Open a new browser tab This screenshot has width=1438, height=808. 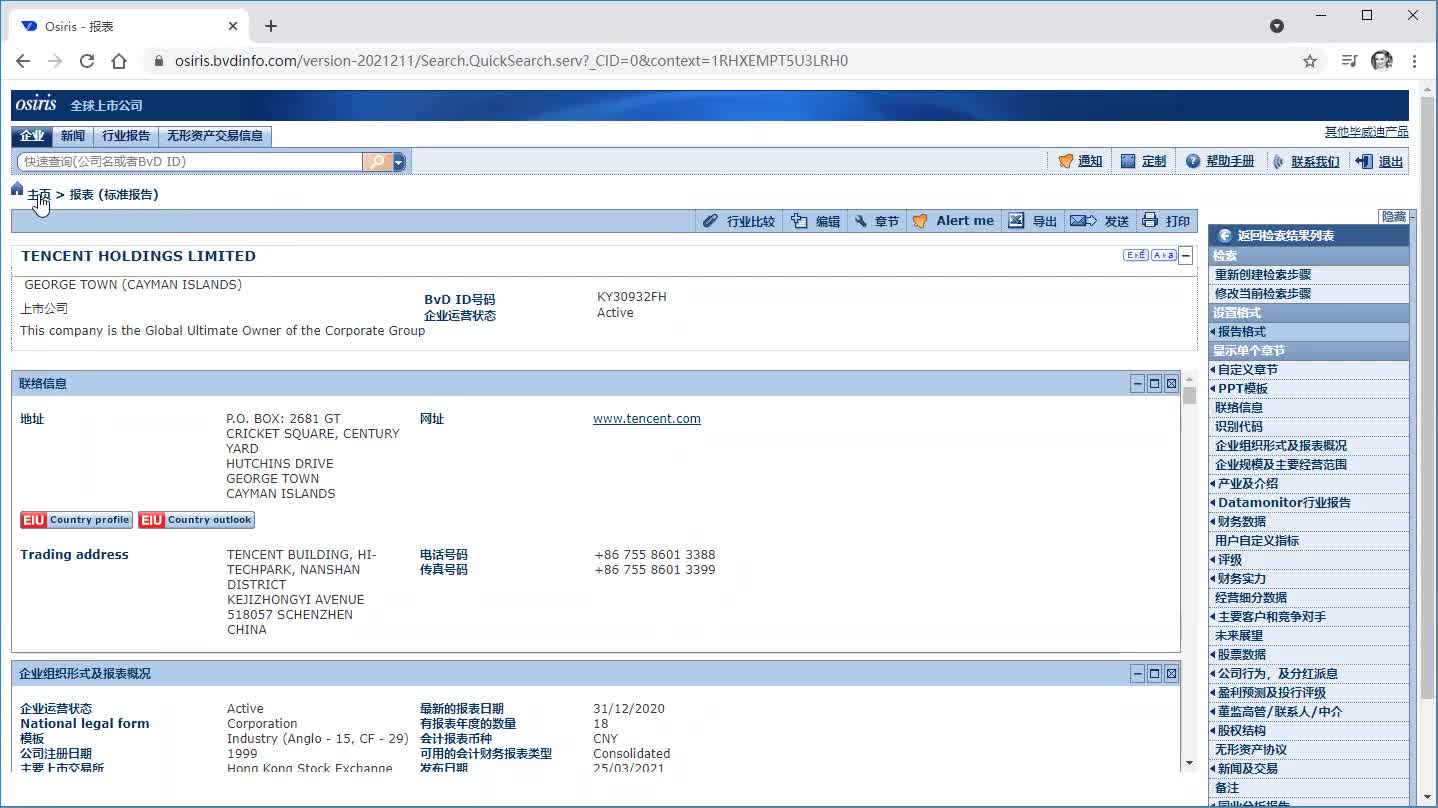(x=271, y=26)
